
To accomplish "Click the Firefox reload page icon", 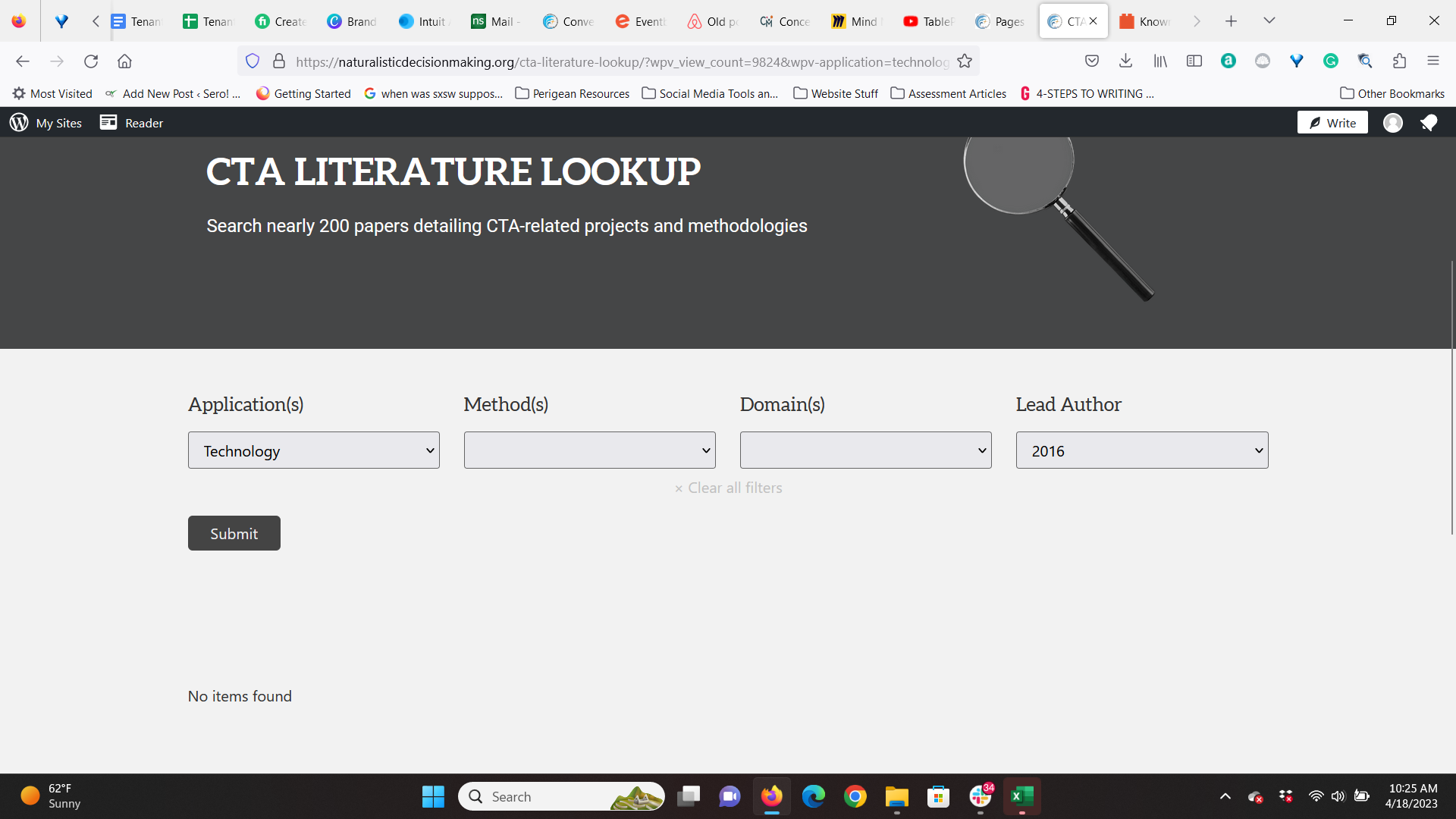I will (91, 61).
